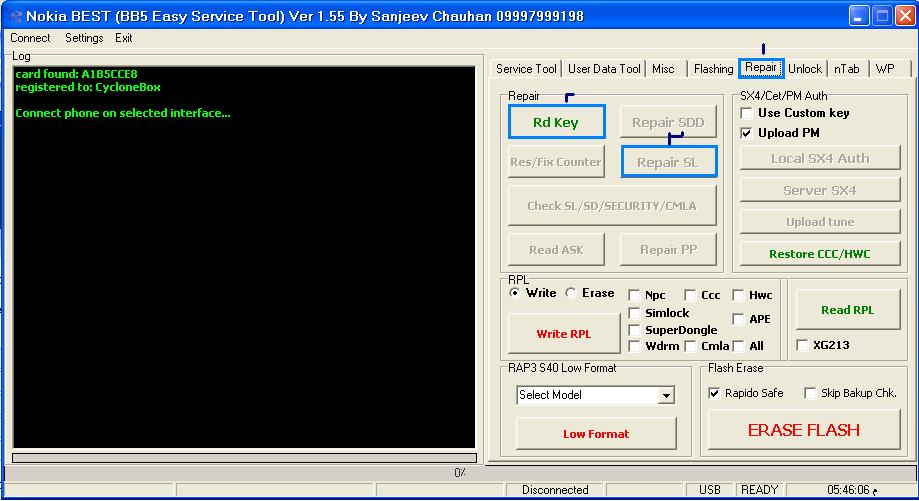The image size is (919, 501).
Task: Click the 0% progress bar
Action: [460, 472]
